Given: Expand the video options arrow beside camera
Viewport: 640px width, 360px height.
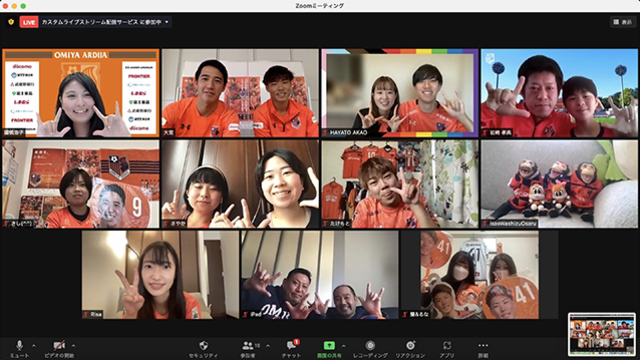Looking at the screenshot, I should click(x=73, y=346).
